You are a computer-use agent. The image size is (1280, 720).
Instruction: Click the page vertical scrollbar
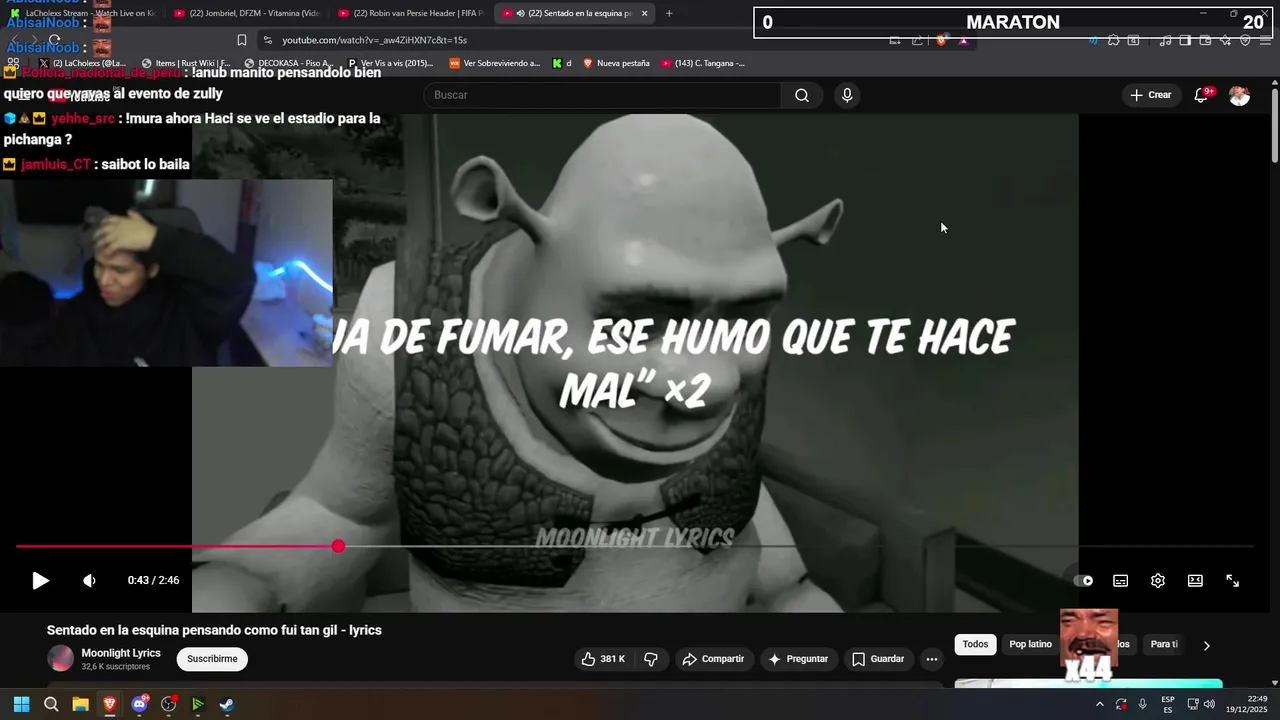click(1274, 125)
